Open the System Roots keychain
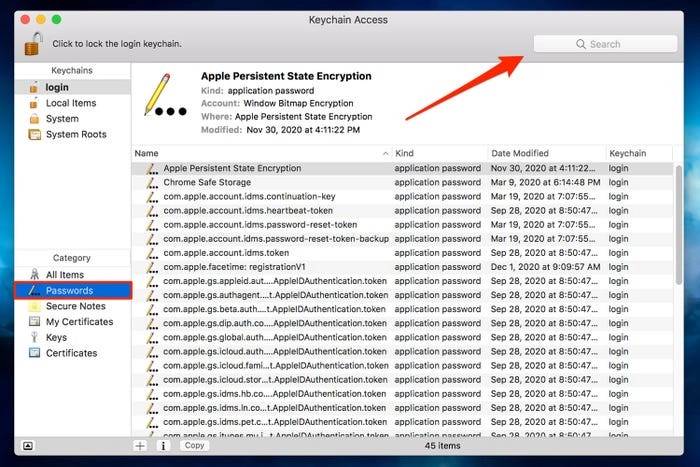 pos(75,134)
